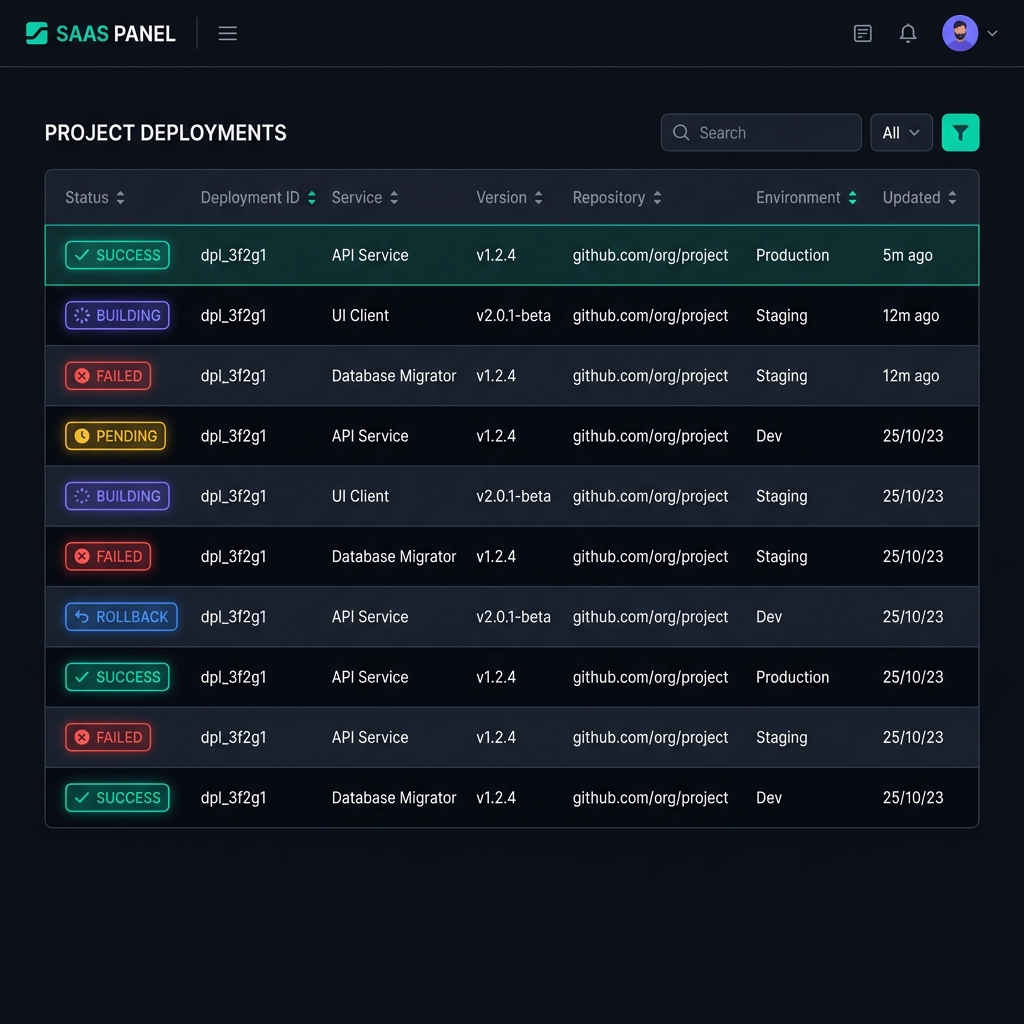Image resolution: width=1024 pixels, height=1024 pixels.
Task: Click the ROLLBACK status badge
Action: coord(121,616)
